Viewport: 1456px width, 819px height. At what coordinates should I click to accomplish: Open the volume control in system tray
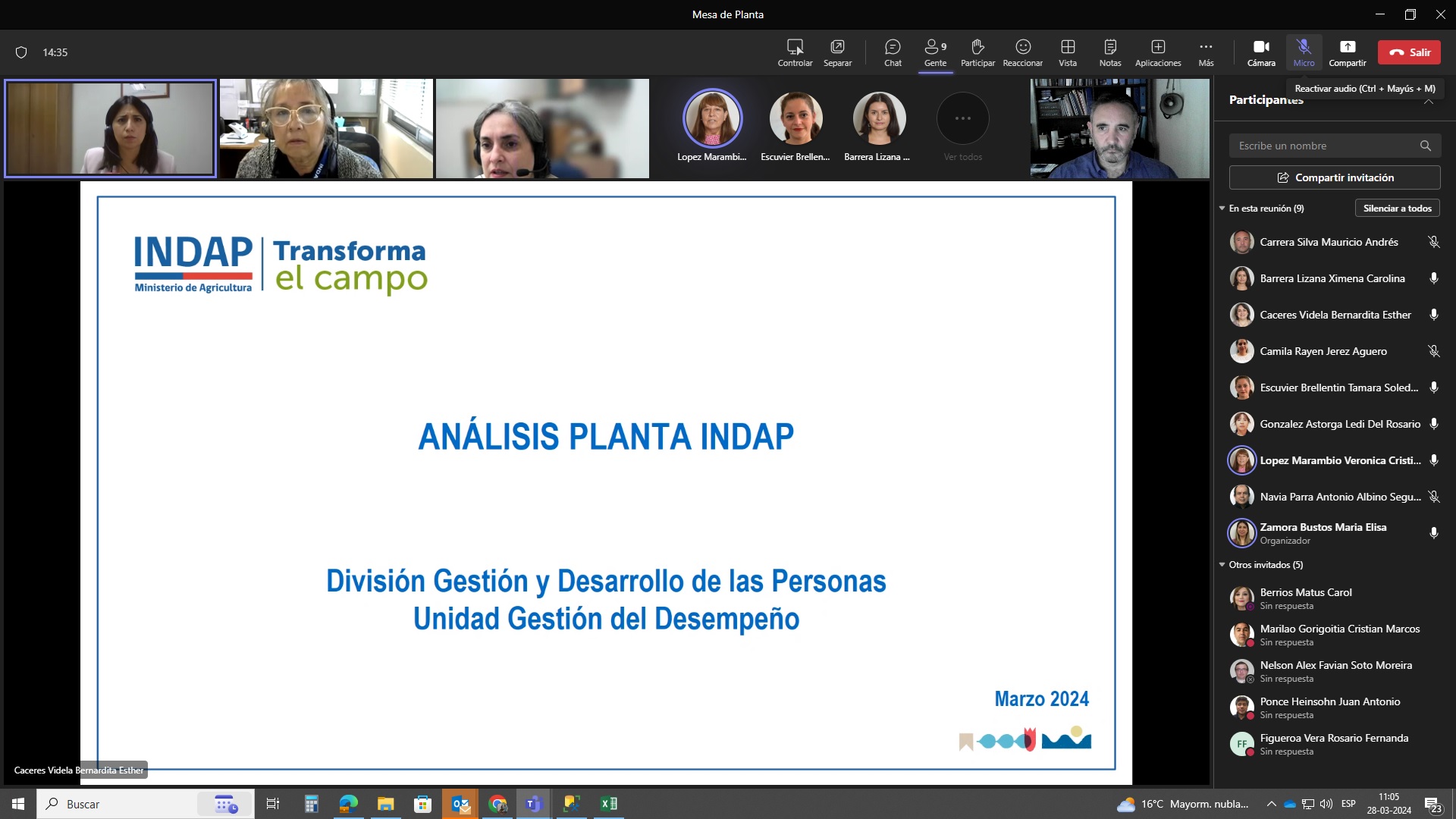[x=1326, y=804]
